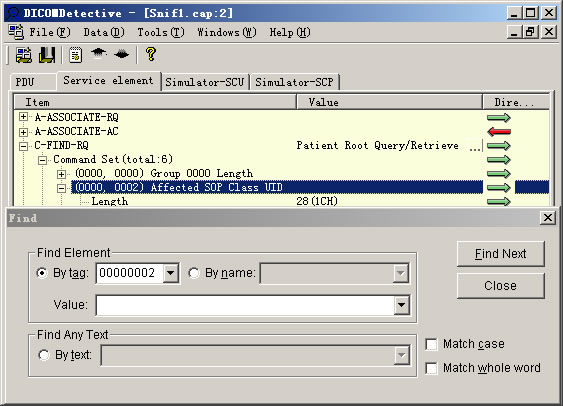563x406 pixels.
Task: Enable the Match case checkbox
Action: pyautogui.click(x=431, y=344)
